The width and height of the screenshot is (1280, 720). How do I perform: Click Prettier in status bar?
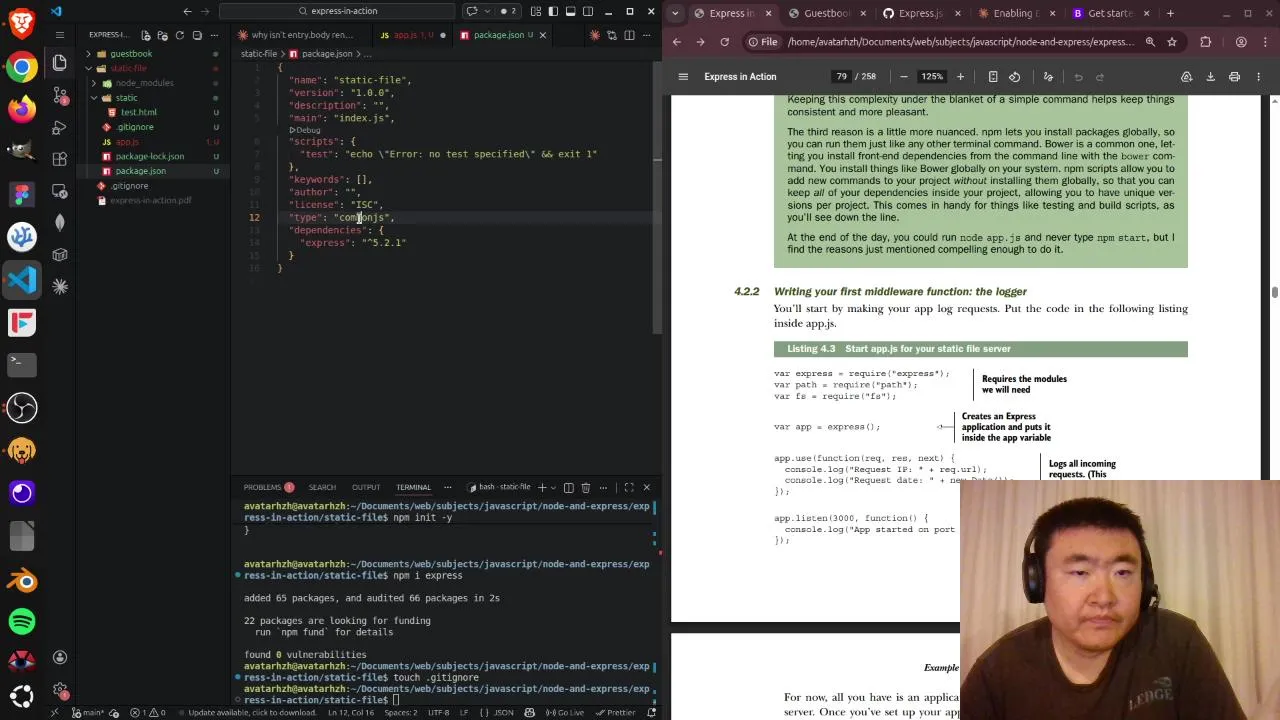(x=616, y=712)
